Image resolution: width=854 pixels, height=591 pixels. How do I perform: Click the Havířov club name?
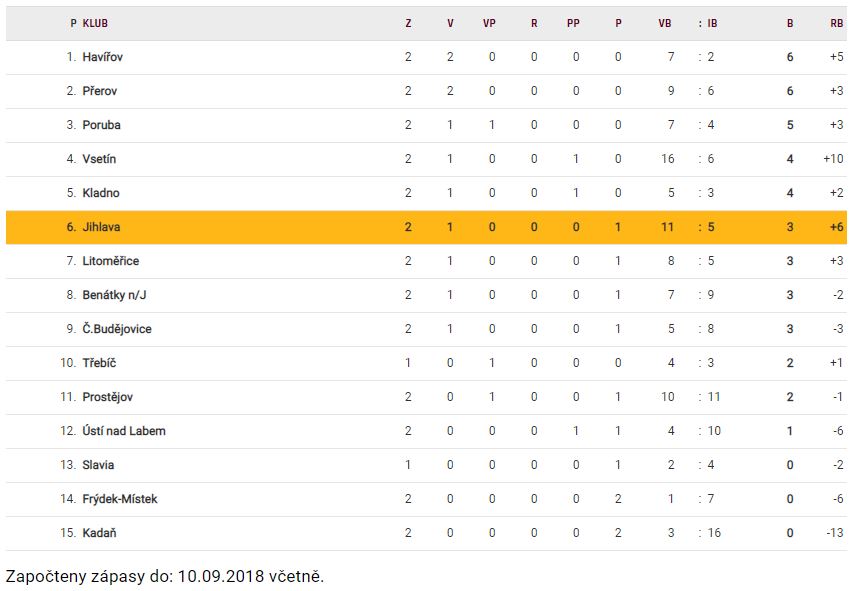(103, 57)
